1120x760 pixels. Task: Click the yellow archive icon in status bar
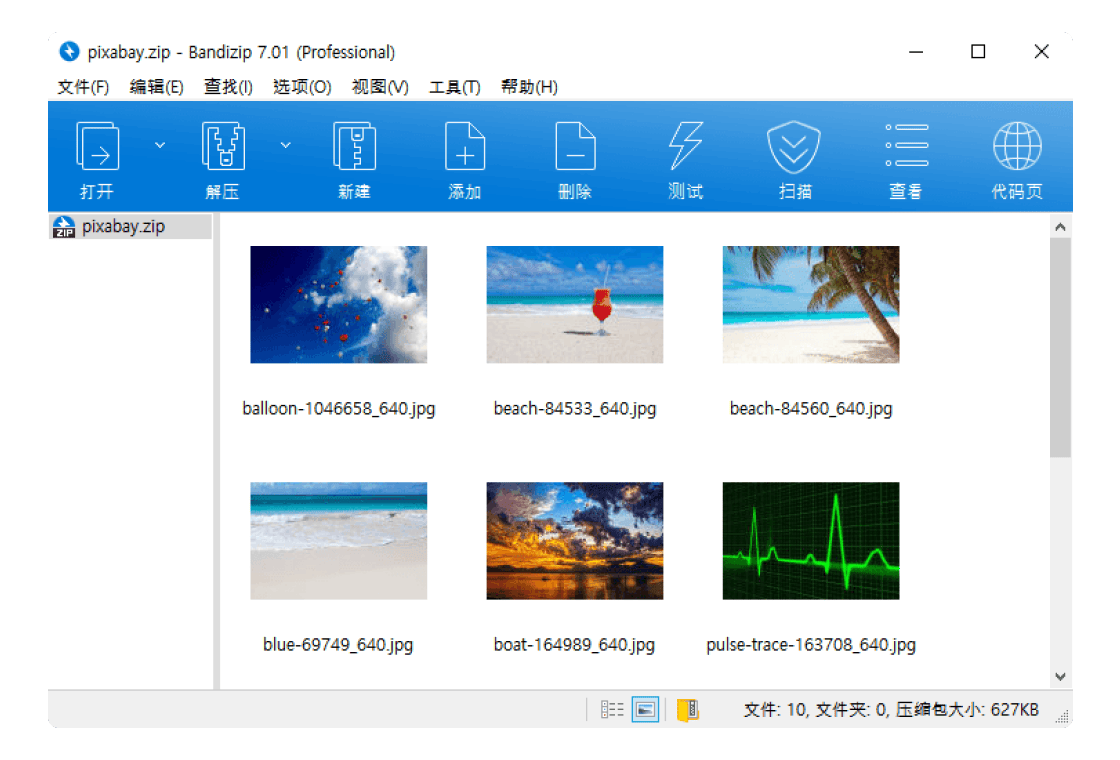(688, 710)
